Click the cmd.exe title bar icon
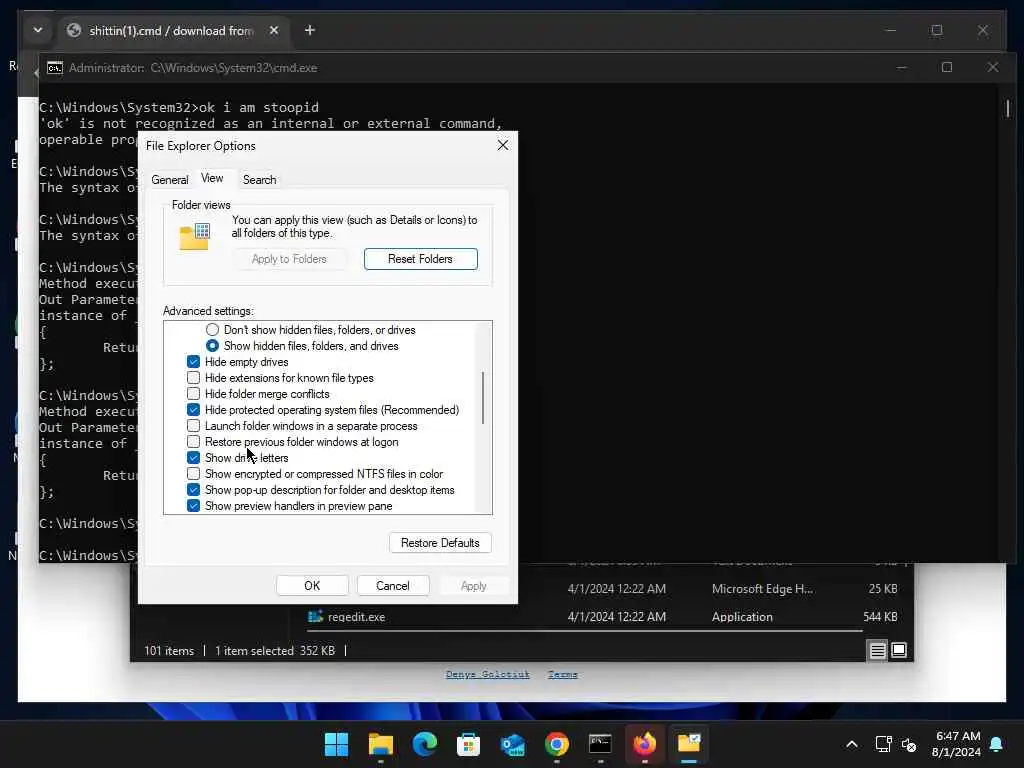Screen dimensions: 1024x768 tap(55, 68)
